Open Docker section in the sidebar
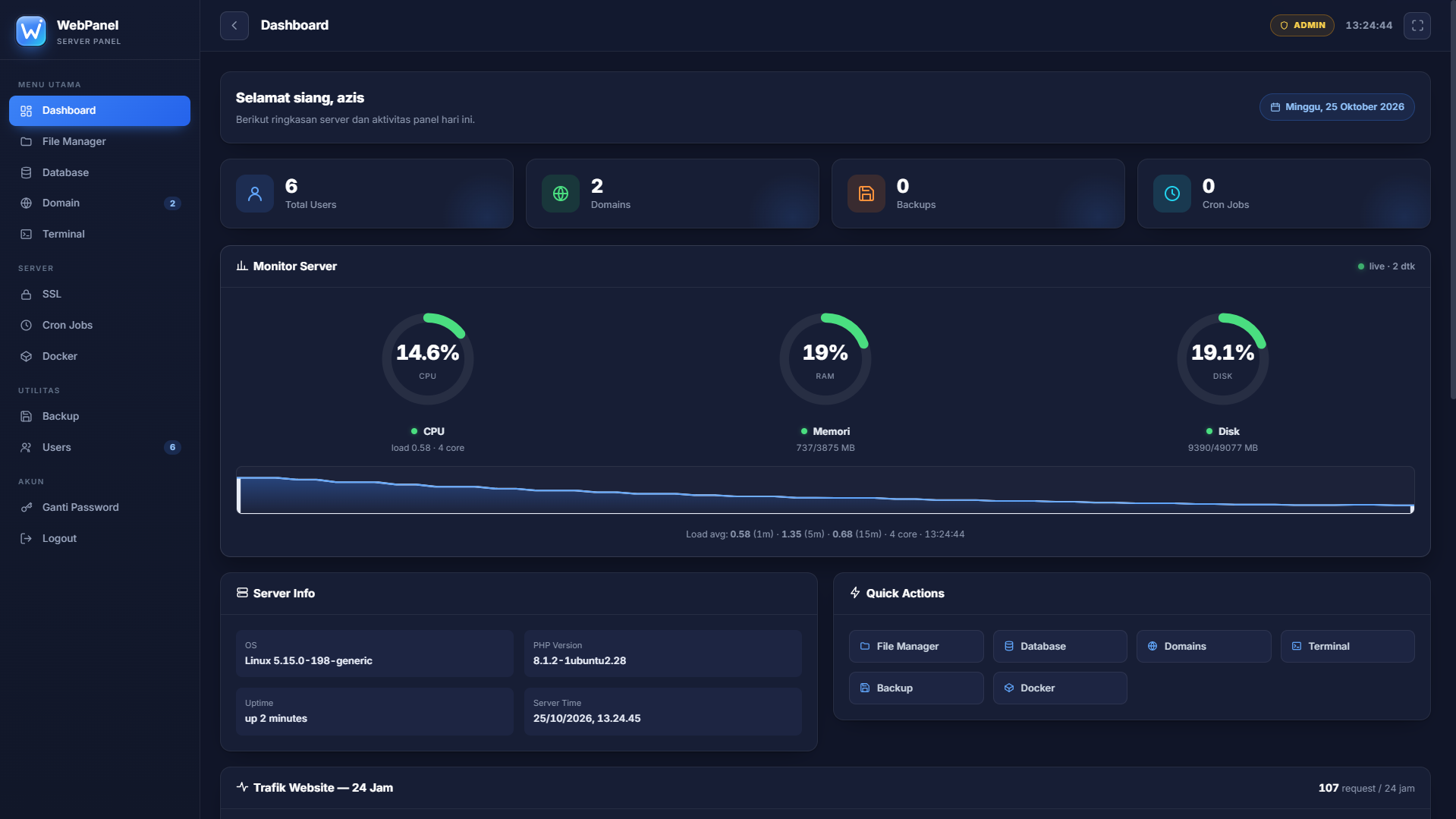The height and width of the screenshot is (819, 1456). tap(99, 357)
